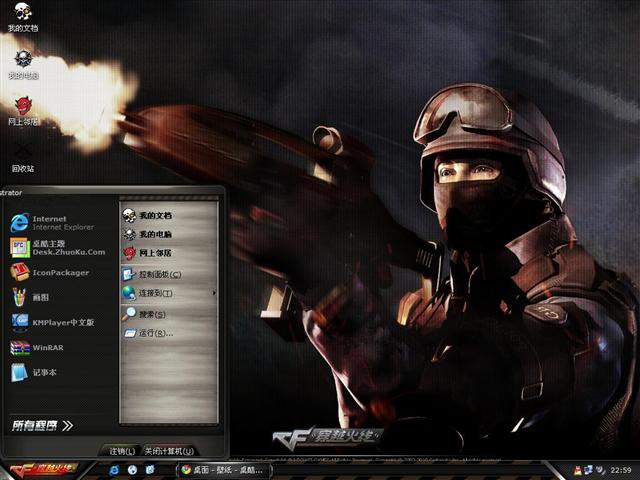640x480 pixels.
Task: Choose 运行(R)... from the Start menu
Action: 155,333
